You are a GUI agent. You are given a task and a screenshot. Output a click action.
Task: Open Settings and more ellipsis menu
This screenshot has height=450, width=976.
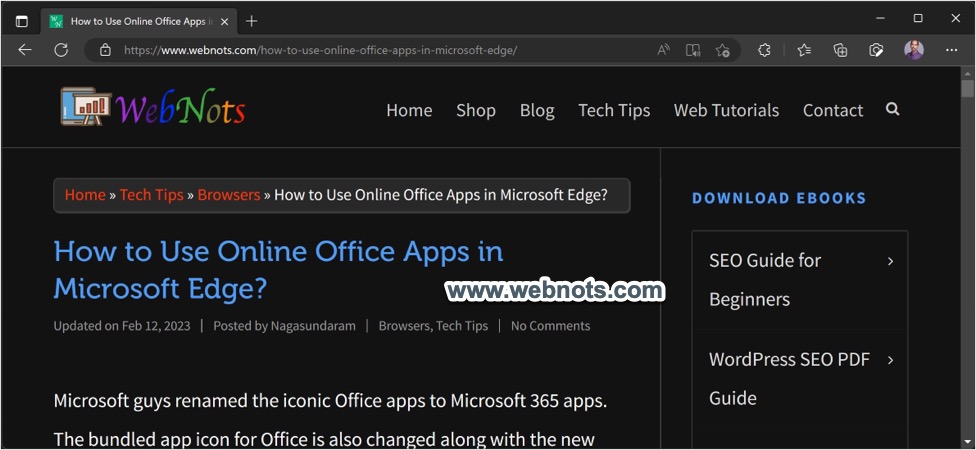(950, 50)
